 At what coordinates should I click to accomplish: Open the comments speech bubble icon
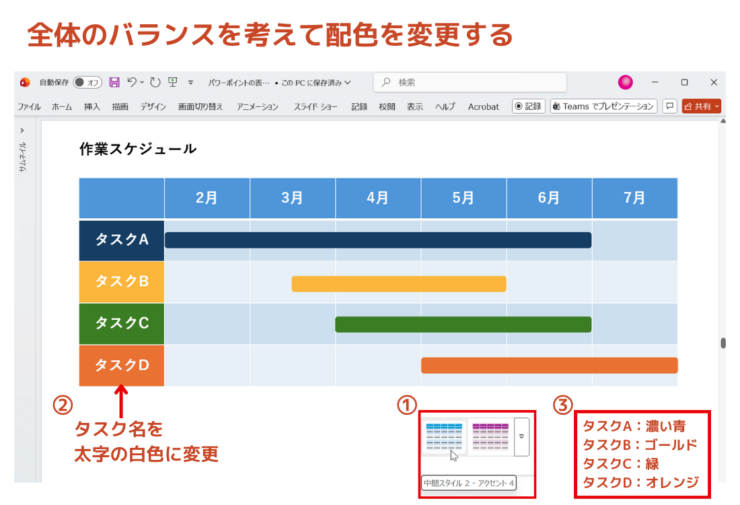669,106
